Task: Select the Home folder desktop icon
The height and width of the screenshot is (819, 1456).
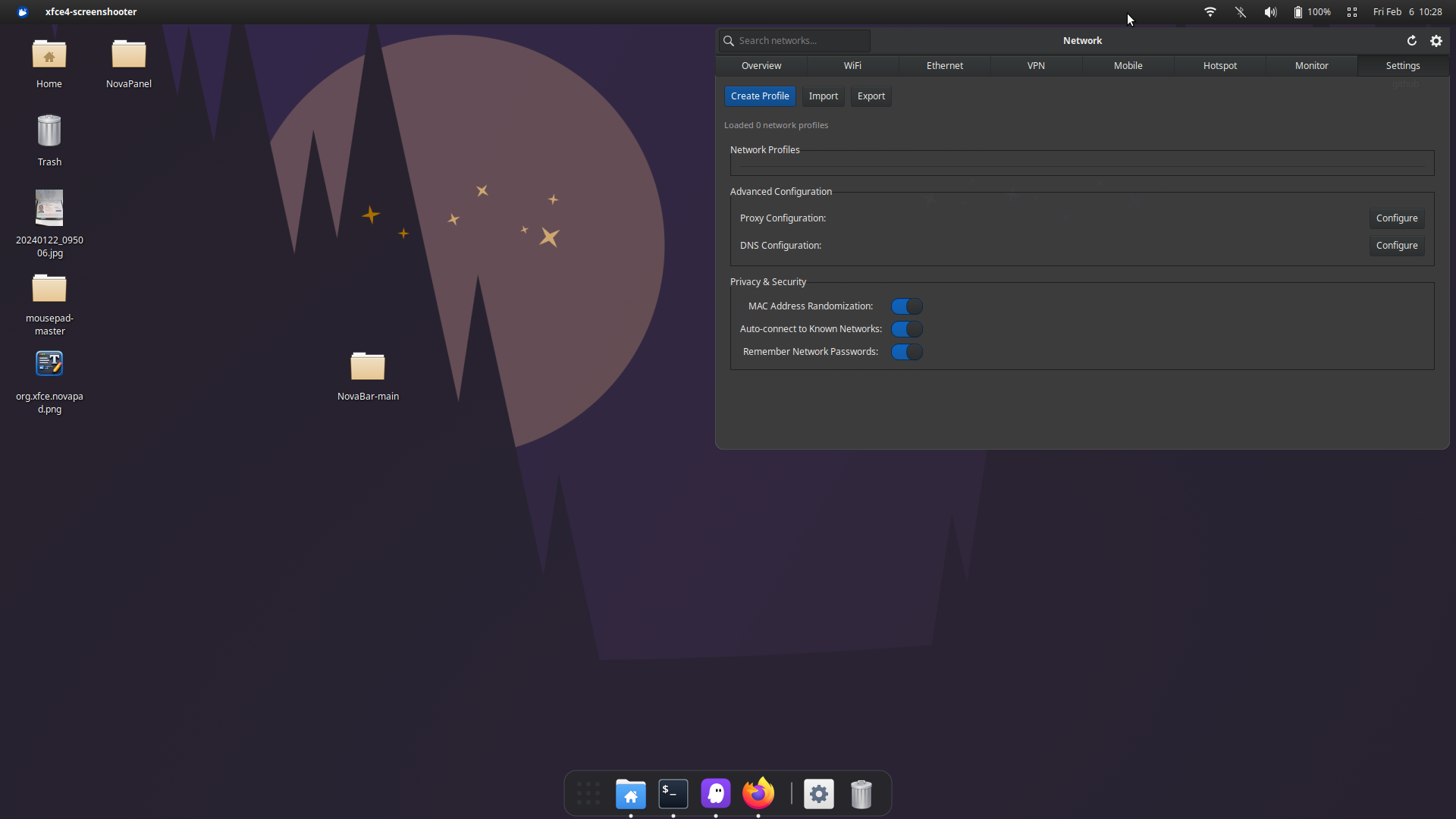Action: pyautogui.click(x=49, y=64)
